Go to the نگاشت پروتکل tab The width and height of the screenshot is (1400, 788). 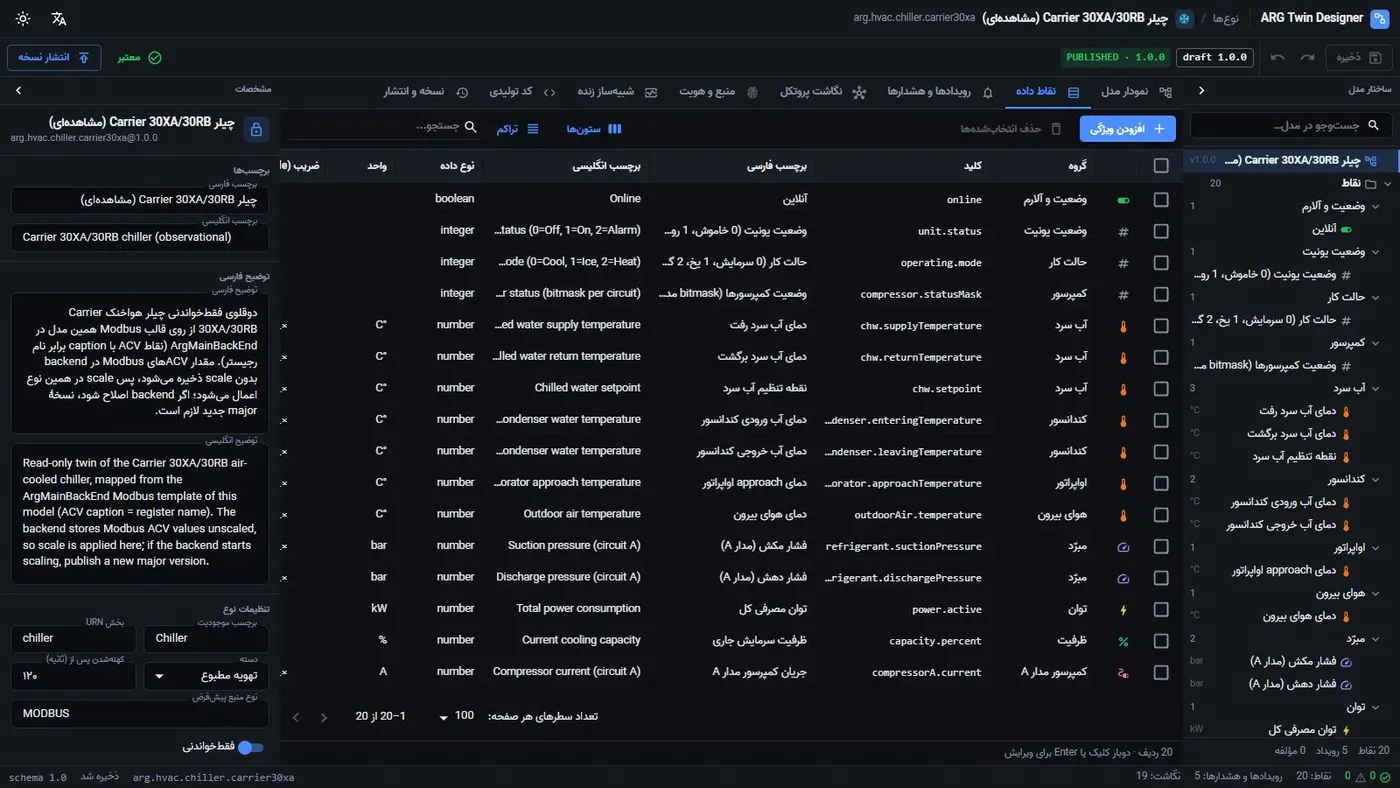click(823, 92)
